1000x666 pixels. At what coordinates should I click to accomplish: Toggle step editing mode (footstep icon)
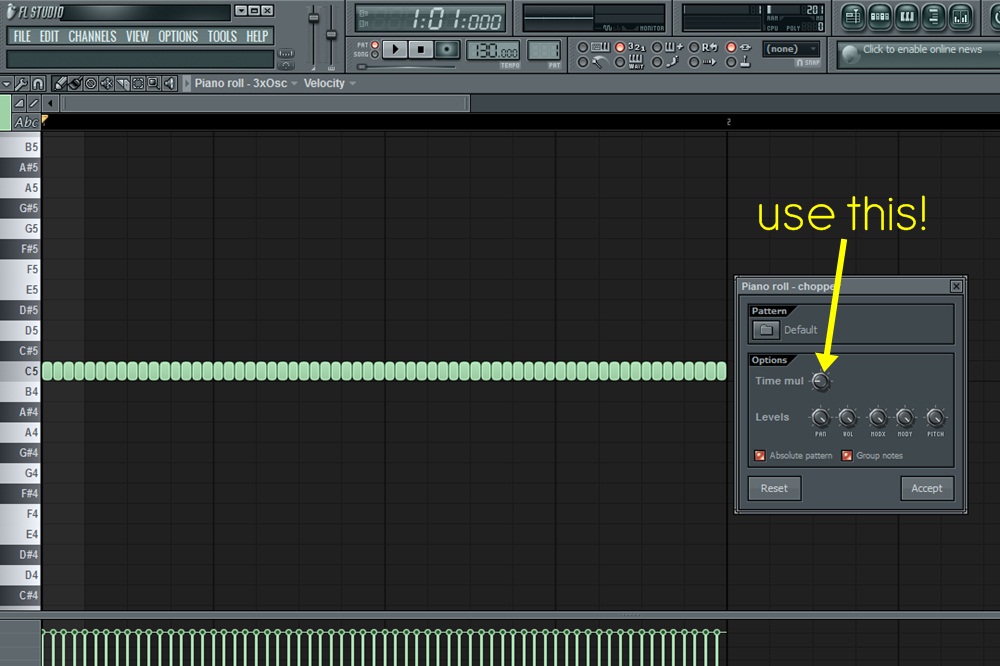coord(657,62)
